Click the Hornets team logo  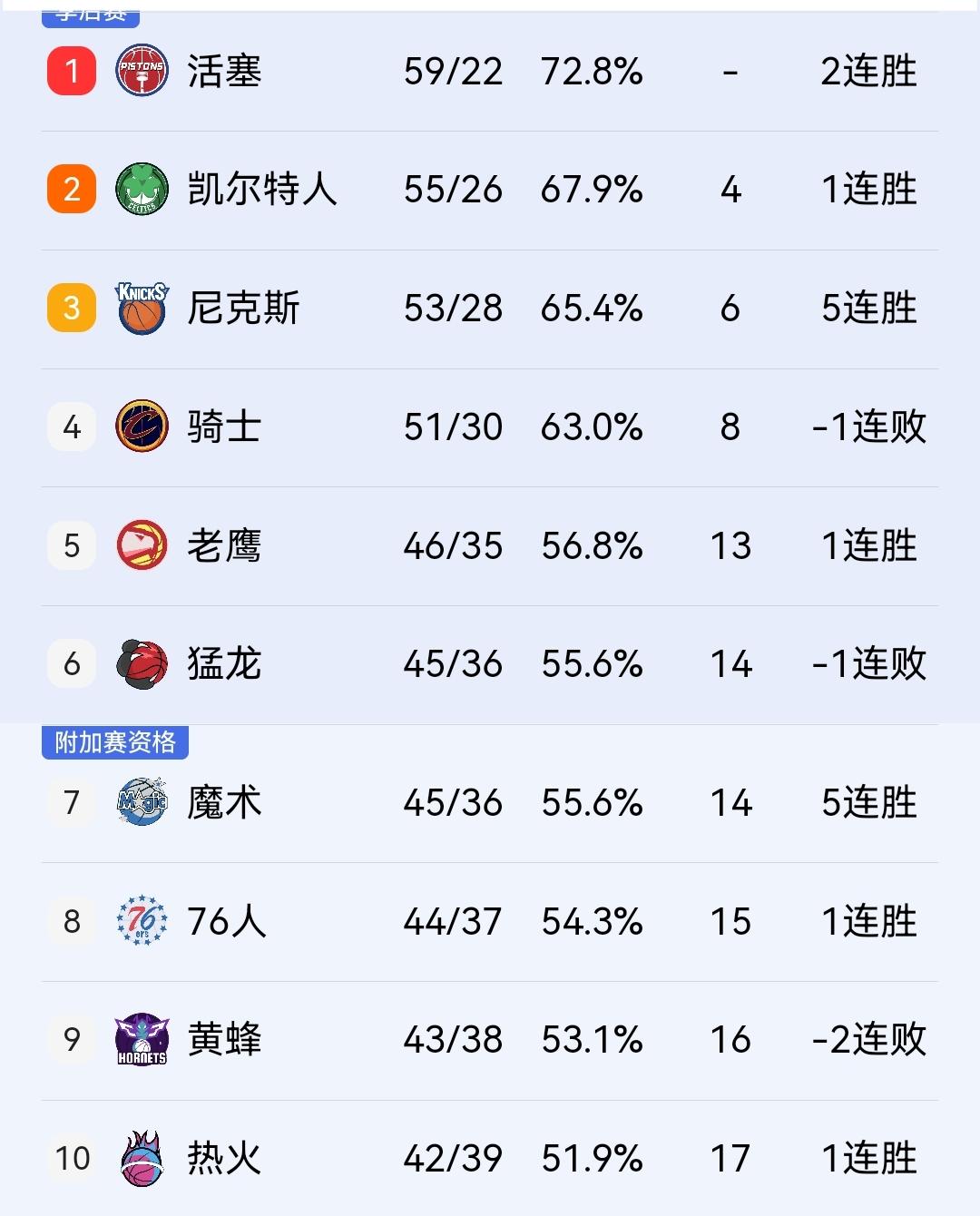142,1040
